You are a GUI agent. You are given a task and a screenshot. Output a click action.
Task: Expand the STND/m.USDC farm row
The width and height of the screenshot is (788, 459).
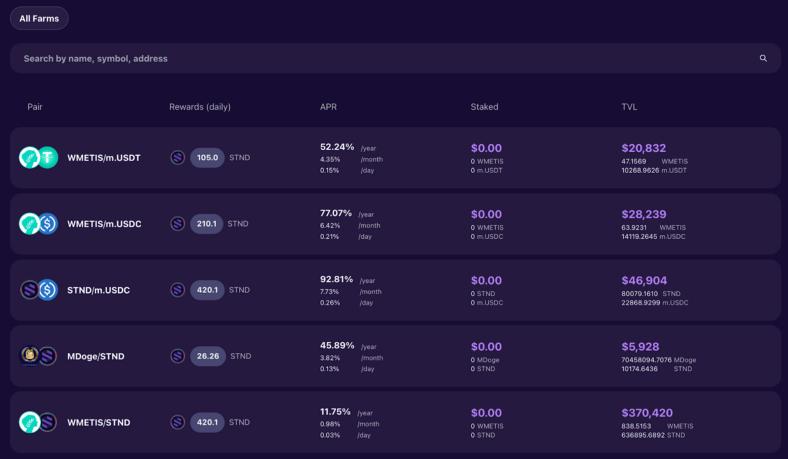(x=98, y=290)
